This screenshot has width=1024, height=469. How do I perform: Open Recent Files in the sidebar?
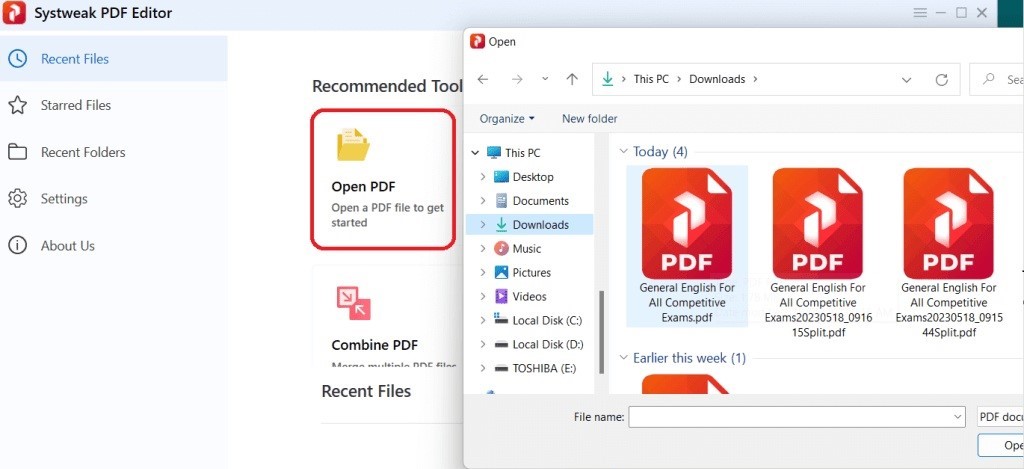coord(114,59)
